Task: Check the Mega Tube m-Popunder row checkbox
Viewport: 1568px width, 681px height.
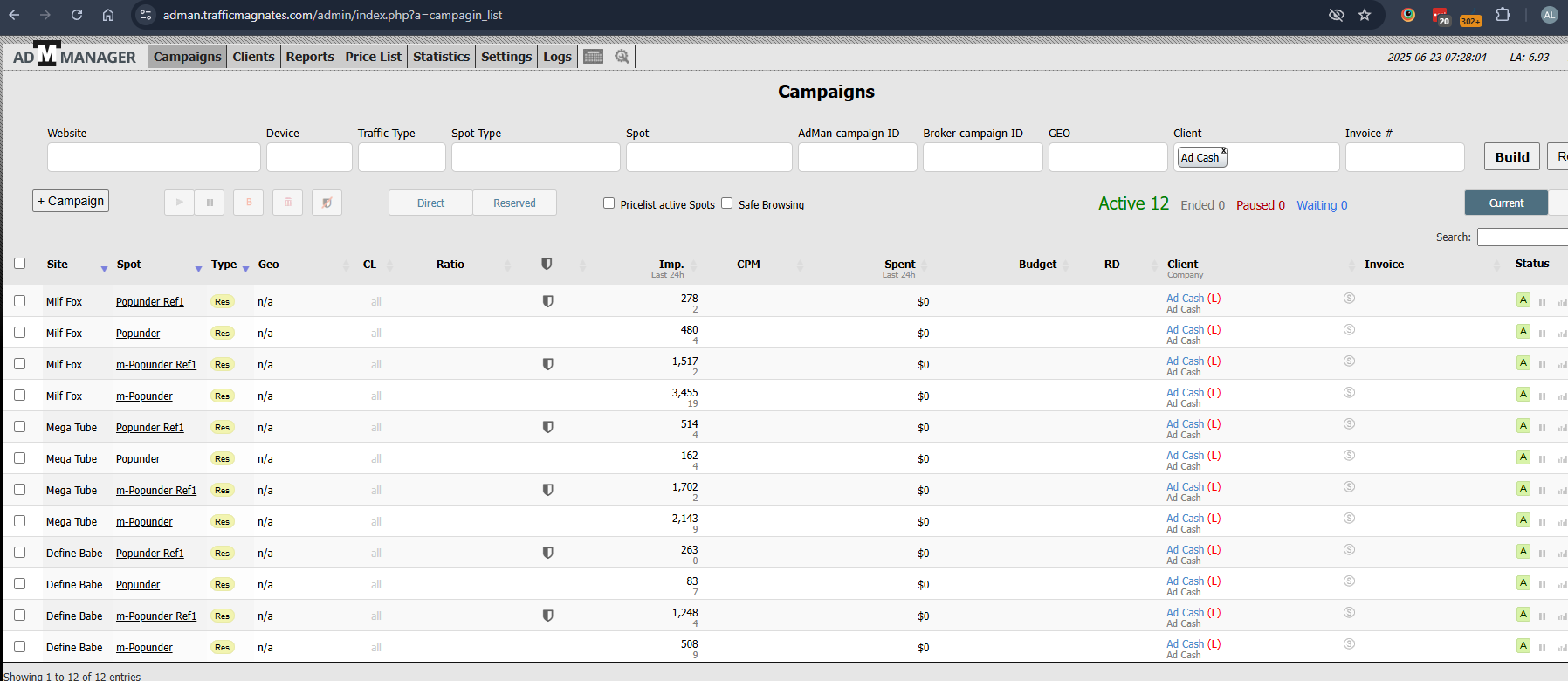Action: click(20, 521)
